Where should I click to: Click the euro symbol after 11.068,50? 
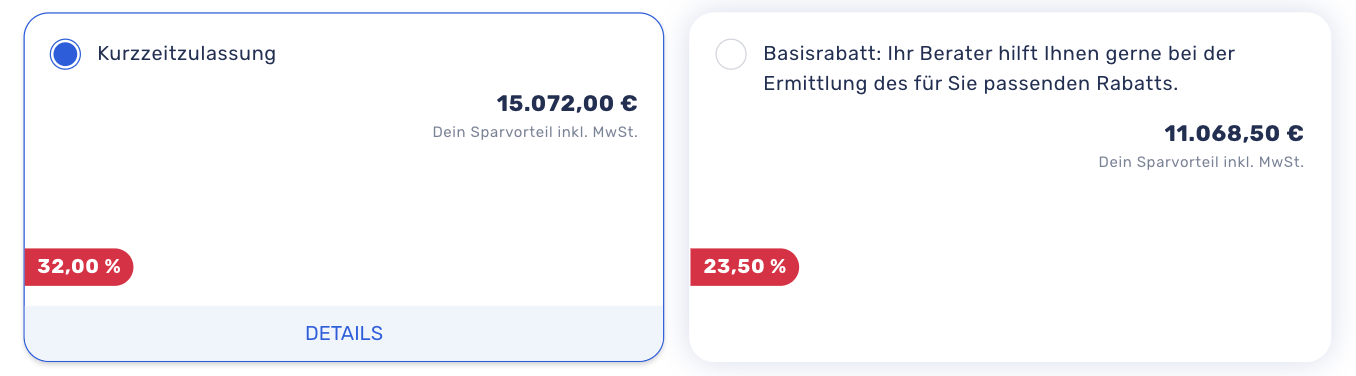1294,133
